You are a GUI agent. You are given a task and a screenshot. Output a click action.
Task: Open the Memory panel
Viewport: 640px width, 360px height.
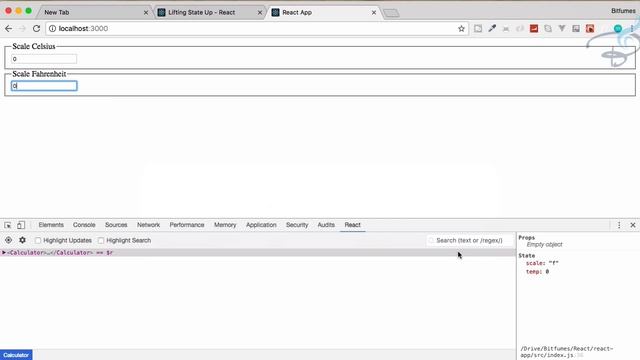(225, 225)
